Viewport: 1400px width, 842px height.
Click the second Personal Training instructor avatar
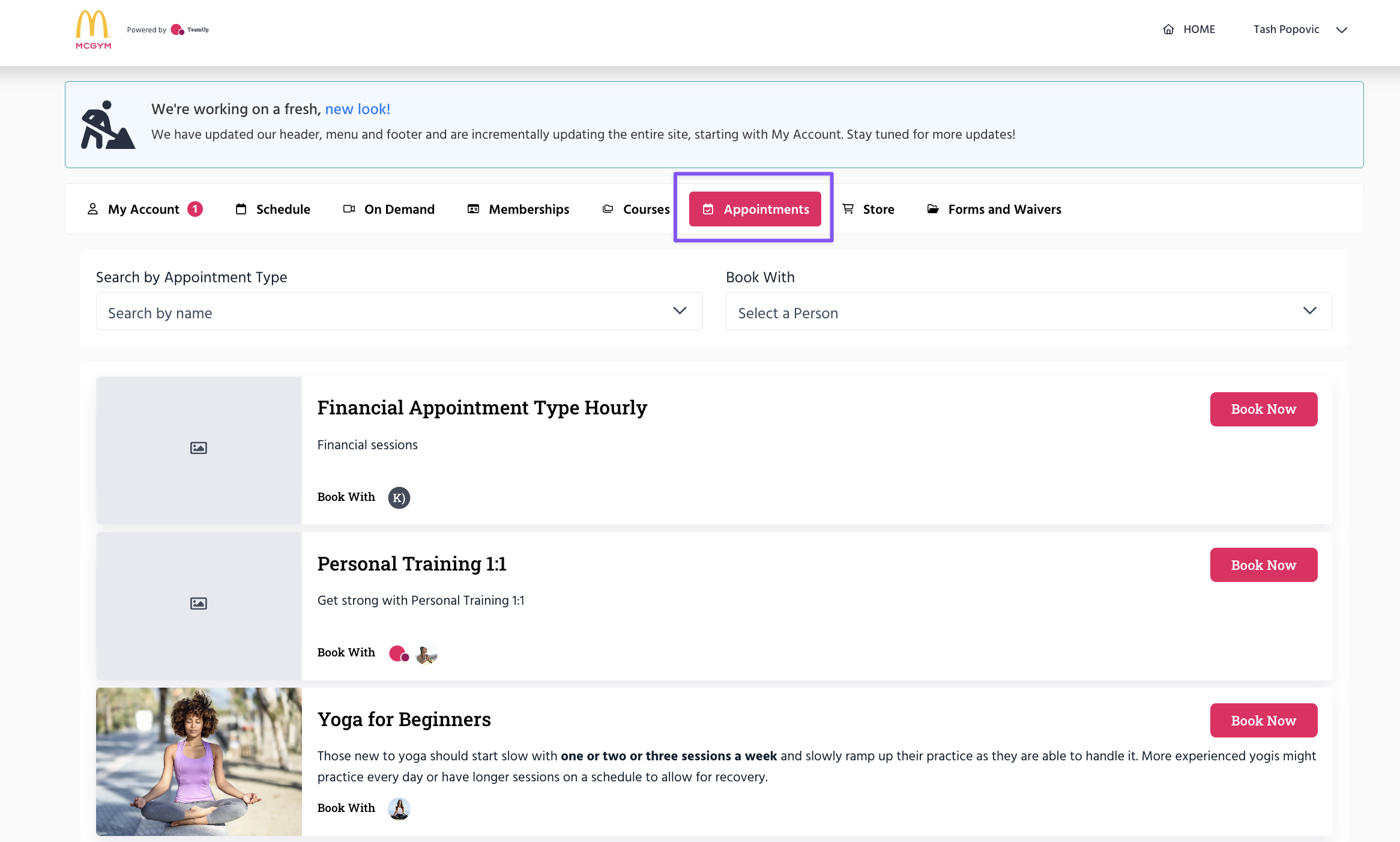[x=426, y=653]
